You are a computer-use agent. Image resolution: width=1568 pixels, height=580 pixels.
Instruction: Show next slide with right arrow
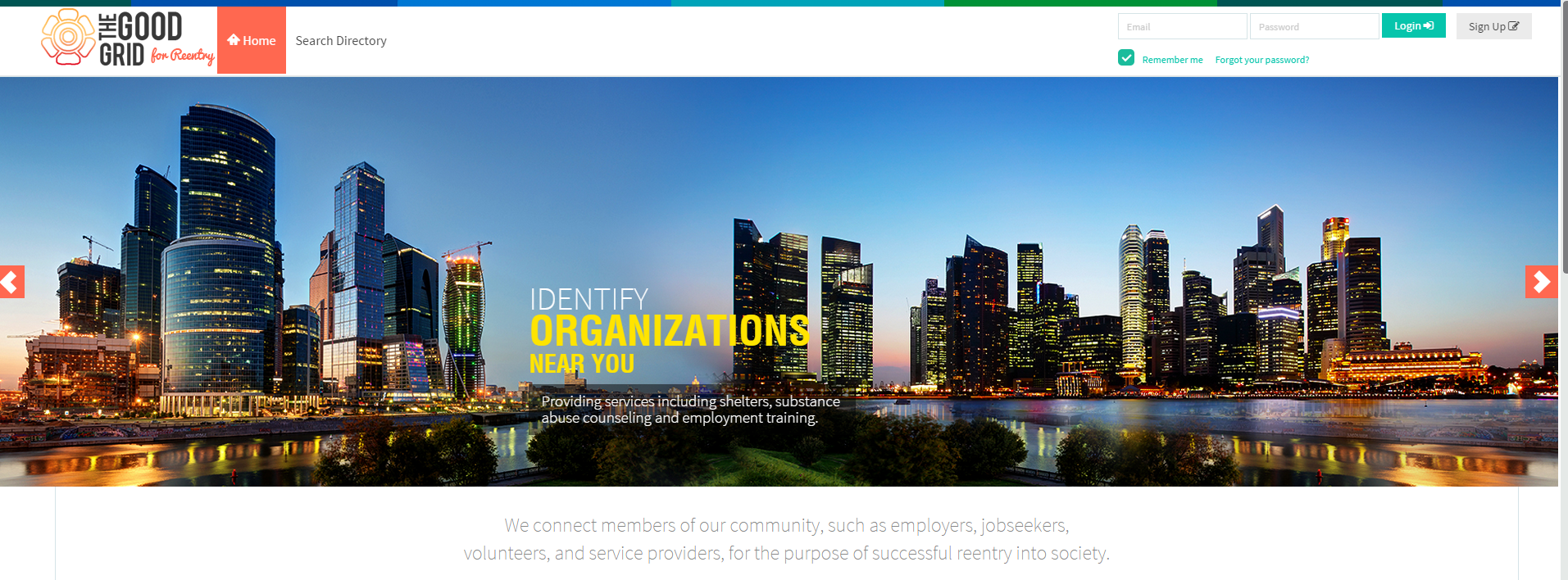point(1541,282)
